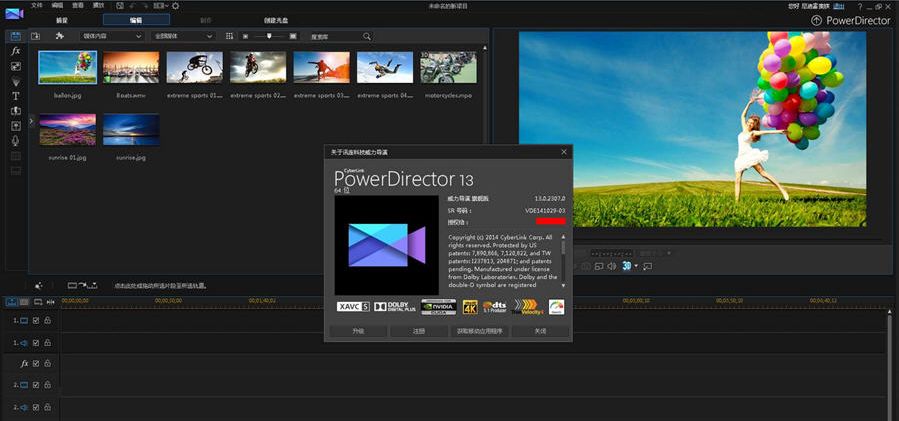Click the large thumbnail size icon
Screen dimensions: 899x421
pyautogui.click(x=294, y=36)
